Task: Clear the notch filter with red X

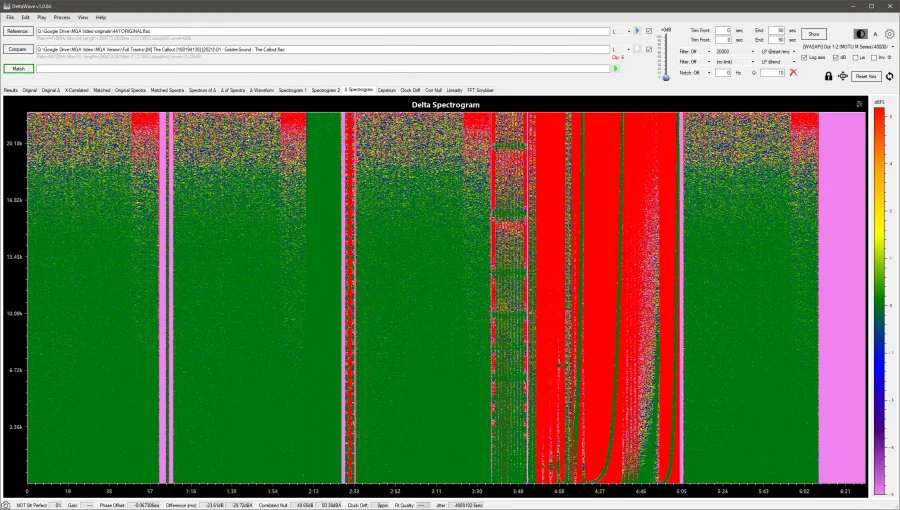Action: coord(793,73)
